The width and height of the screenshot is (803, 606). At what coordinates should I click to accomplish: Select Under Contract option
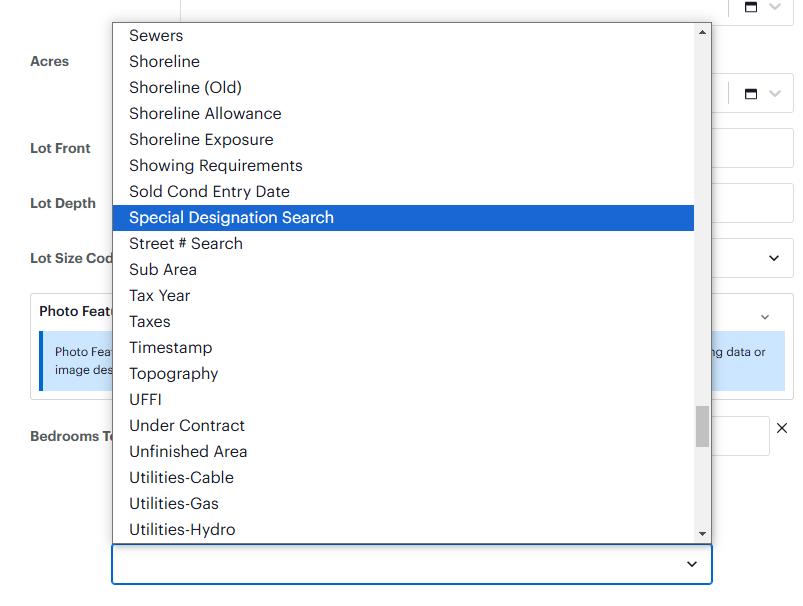(x=403, y=426)
